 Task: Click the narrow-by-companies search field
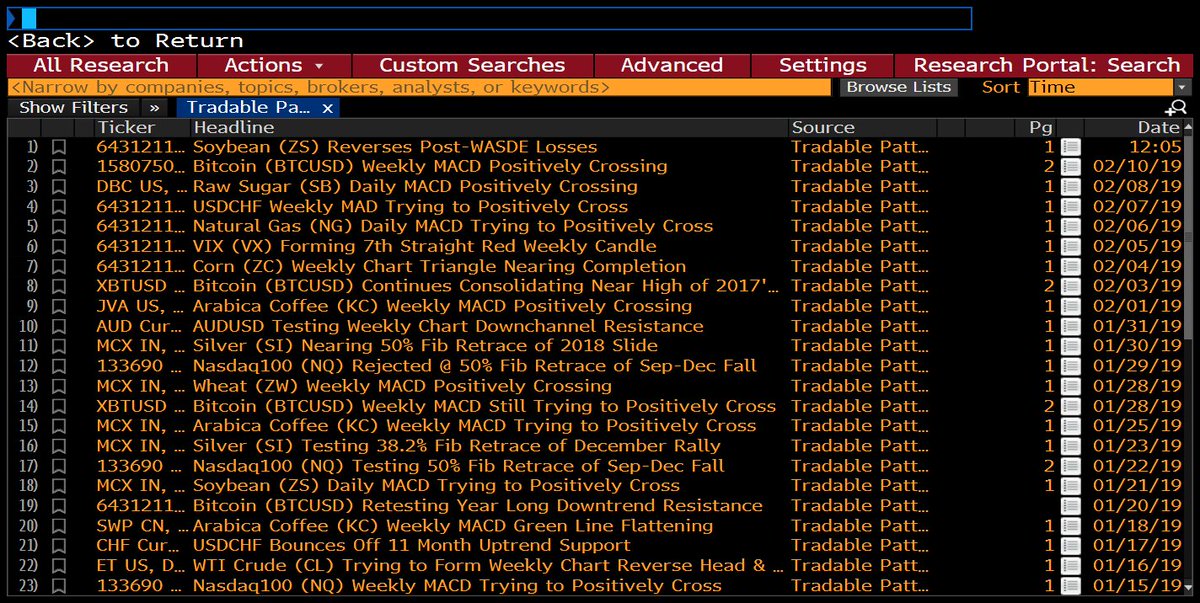tap(400, 87)
